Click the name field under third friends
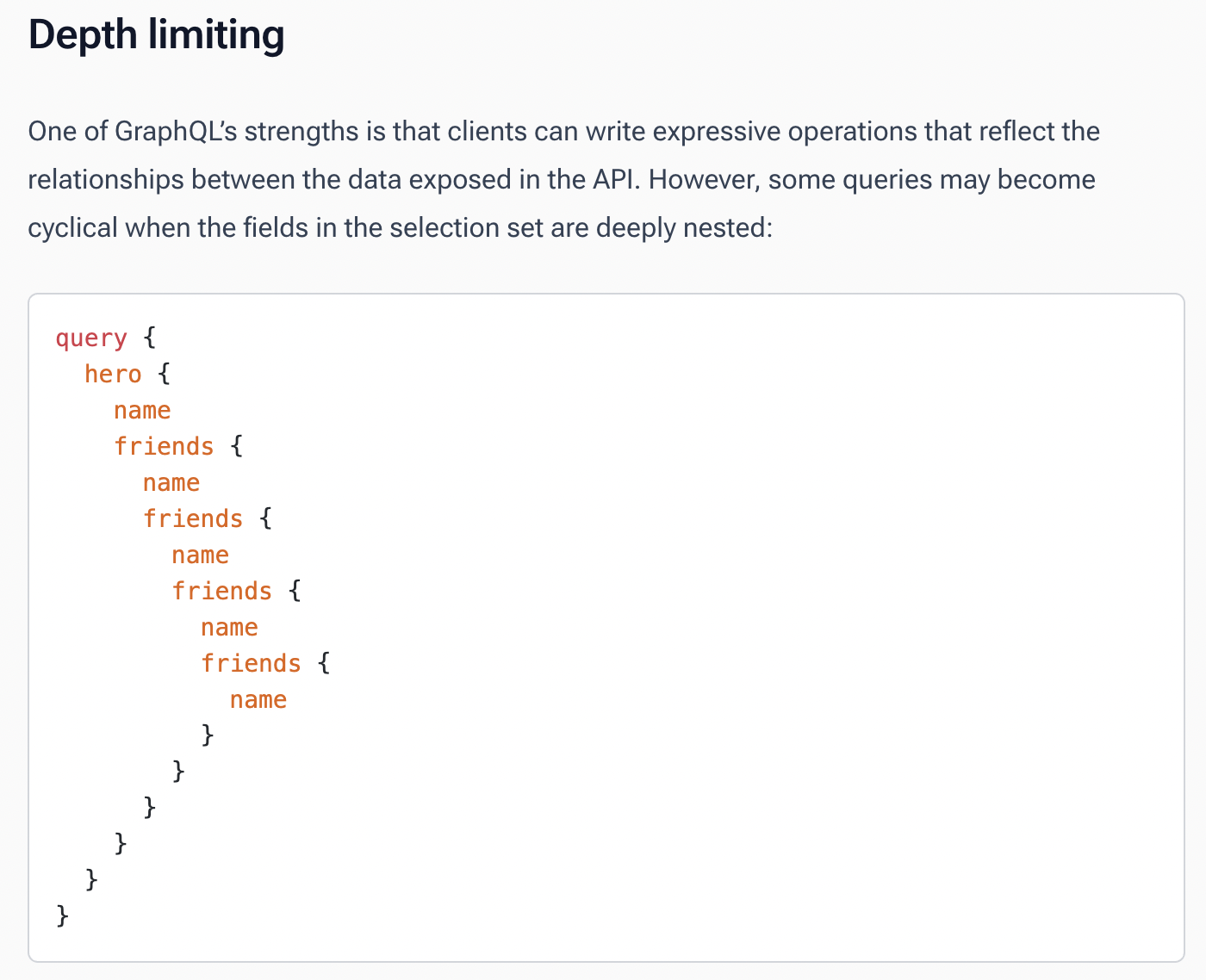The width and height of the screenshot is (1206, 980). pyautogui.click(x=229, y=628)
